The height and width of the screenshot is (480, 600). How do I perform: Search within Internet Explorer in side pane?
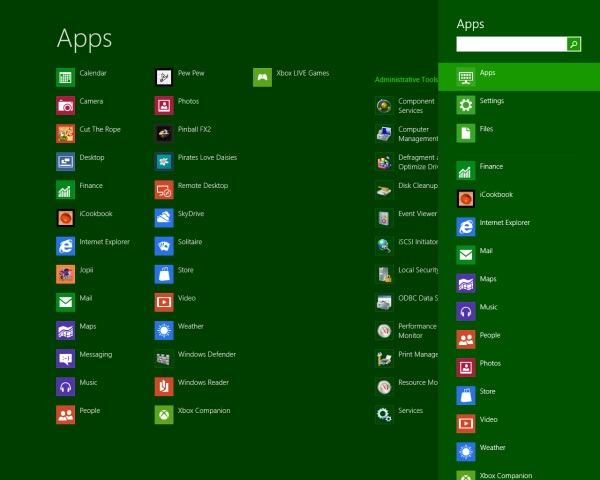point(519,227)
